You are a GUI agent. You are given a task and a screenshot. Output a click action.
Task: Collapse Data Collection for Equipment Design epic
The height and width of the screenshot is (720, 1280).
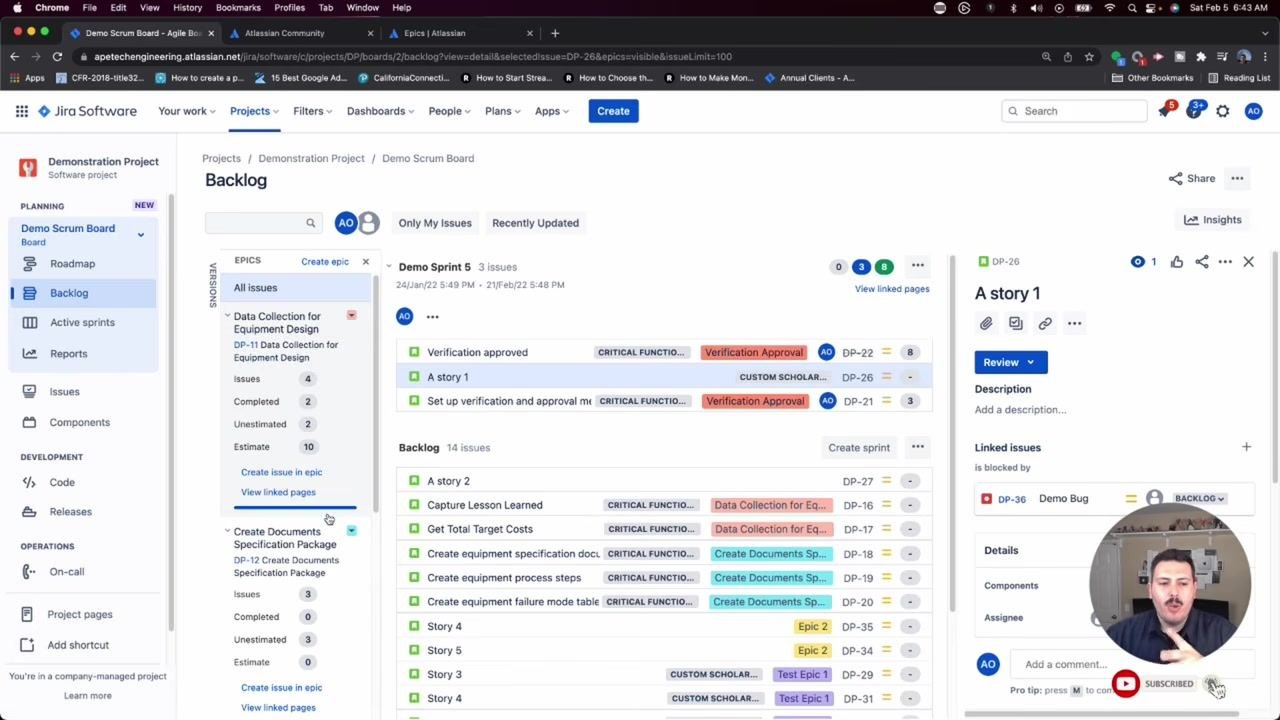pyautogui.click(x=227, y=316)
